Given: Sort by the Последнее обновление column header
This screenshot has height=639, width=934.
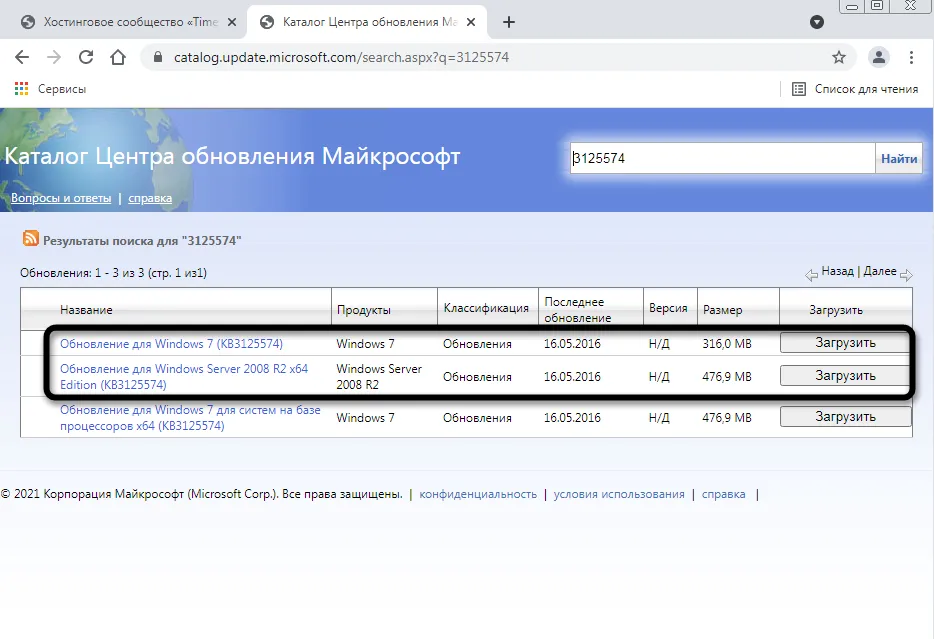Looking at the screenshot, I should (x=577, y=310).
